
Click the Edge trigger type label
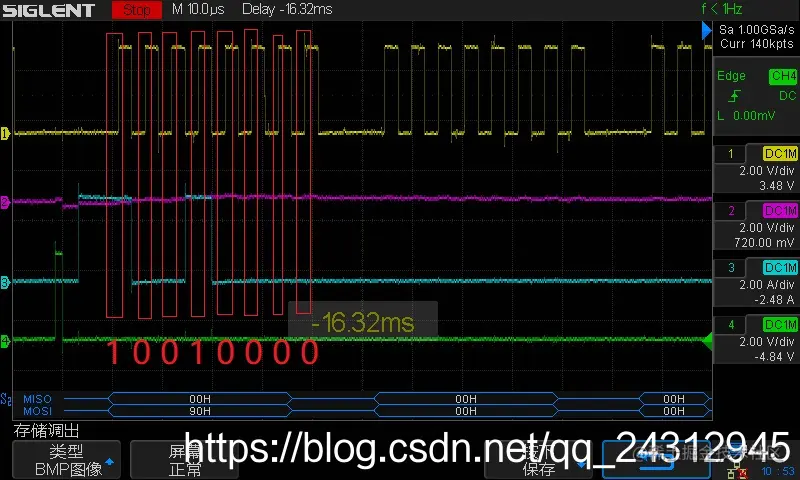(731, 76)
